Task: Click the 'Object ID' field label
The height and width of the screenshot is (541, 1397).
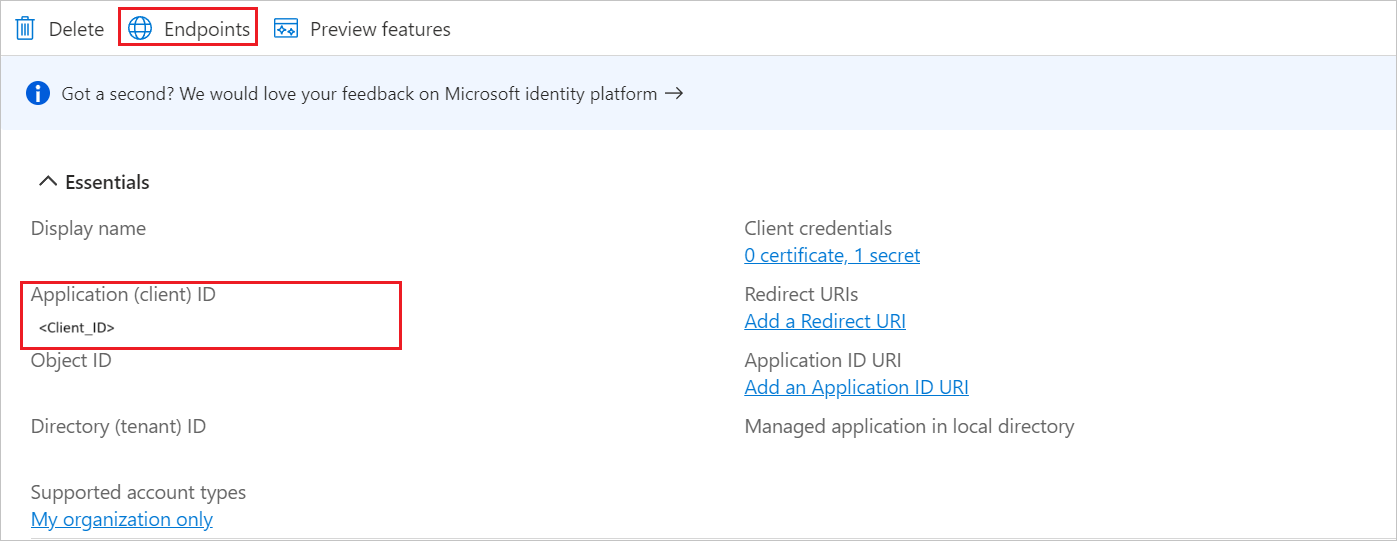Action: [x=71, y=360]
